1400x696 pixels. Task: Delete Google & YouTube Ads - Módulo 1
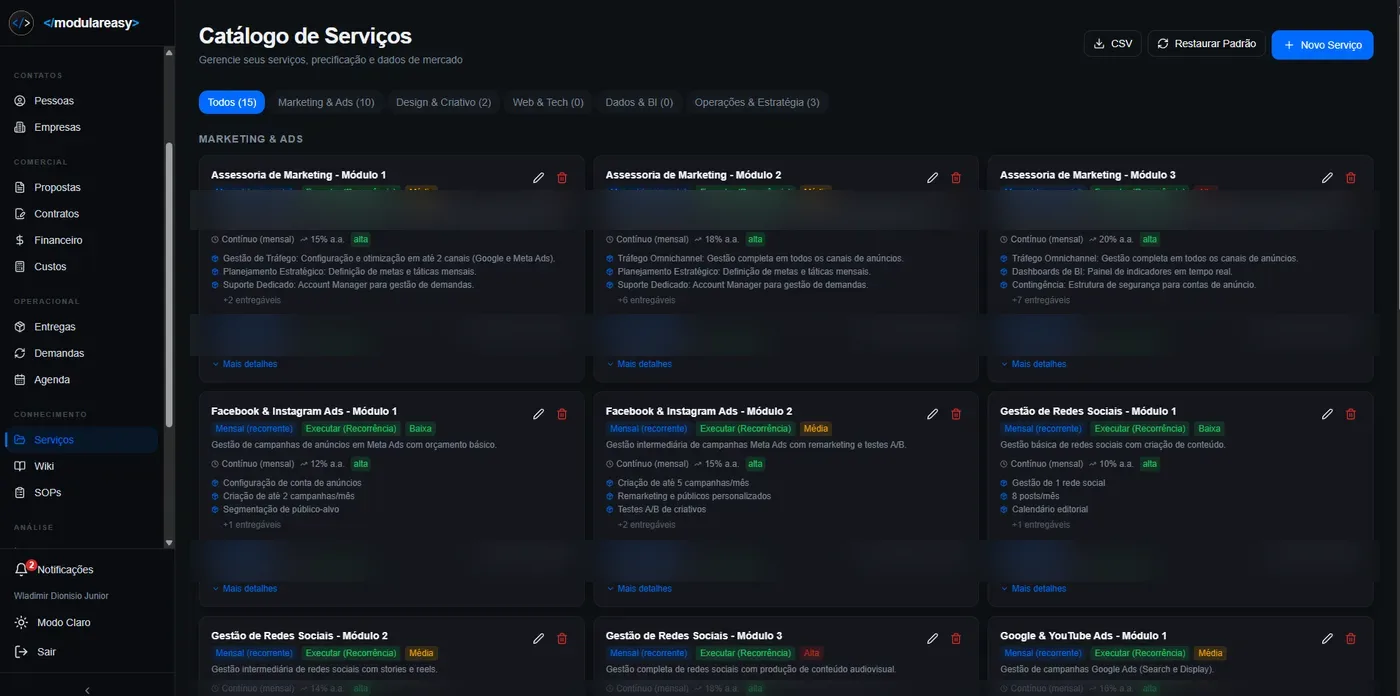(x=1351, y=638)
